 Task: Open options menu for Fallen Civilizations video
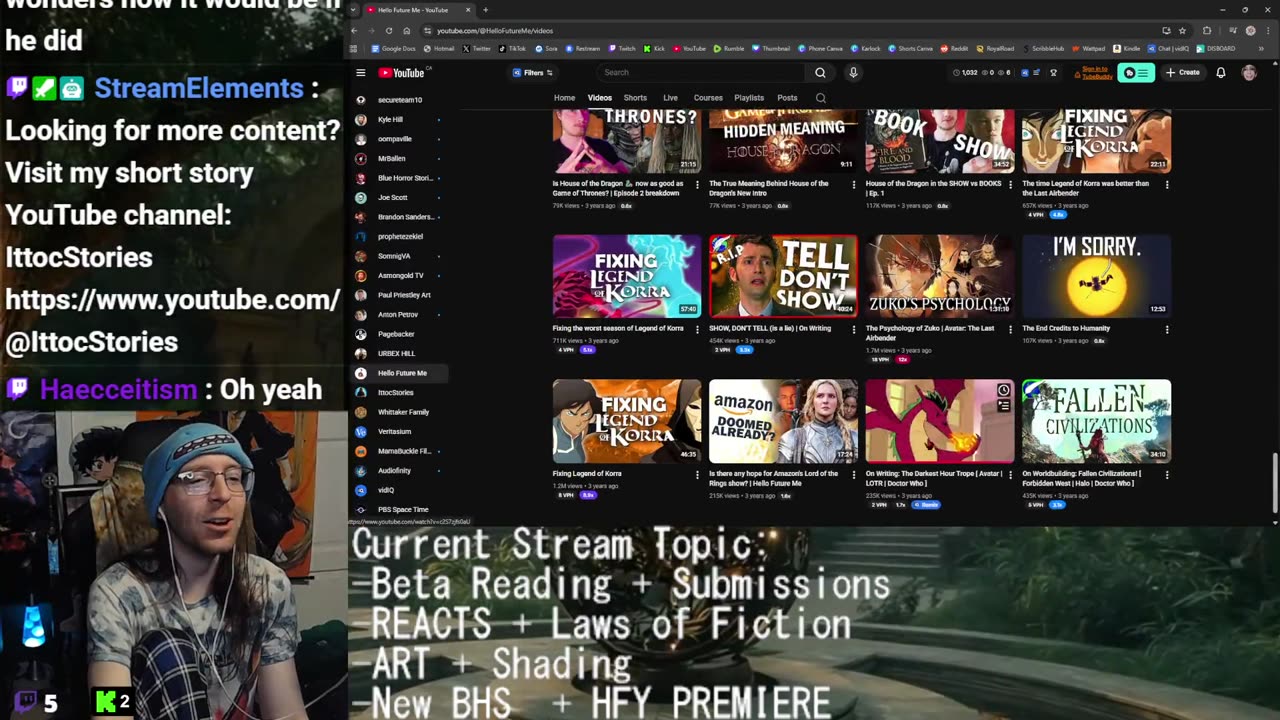pyautogui.click(x=1167, y=474)
